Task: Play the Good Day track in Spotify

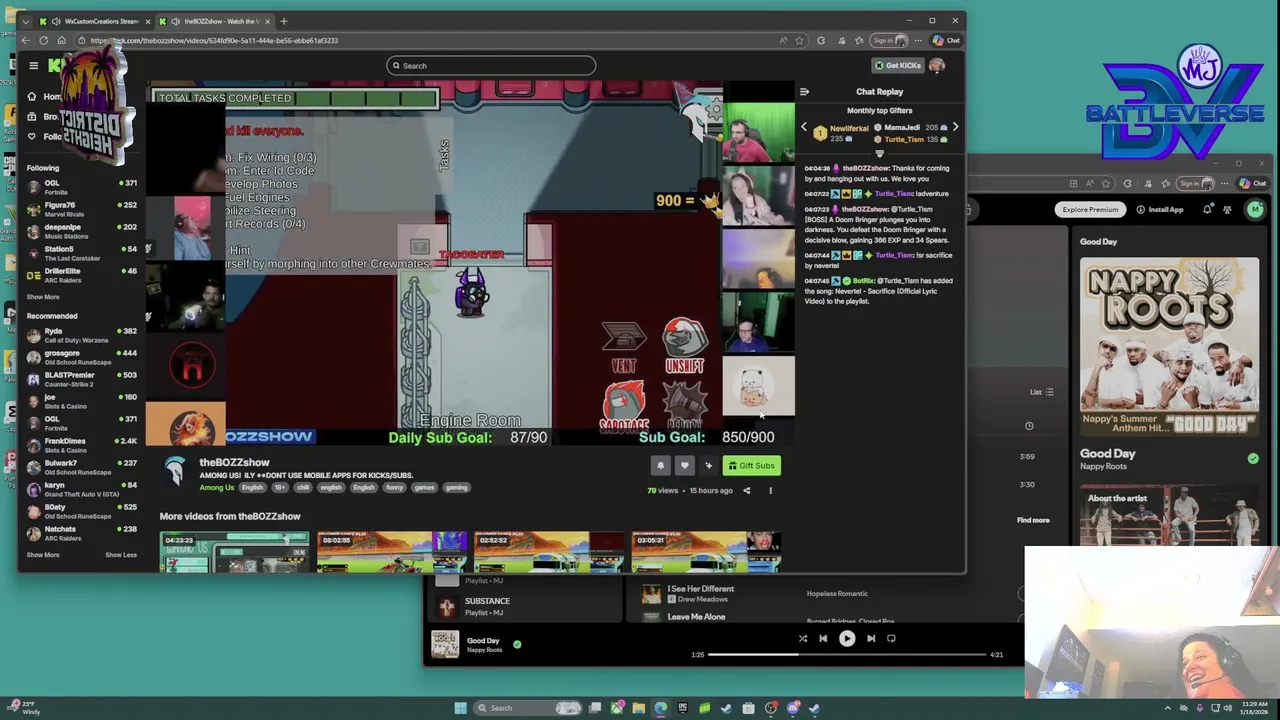Action: (x=847, y=638)
